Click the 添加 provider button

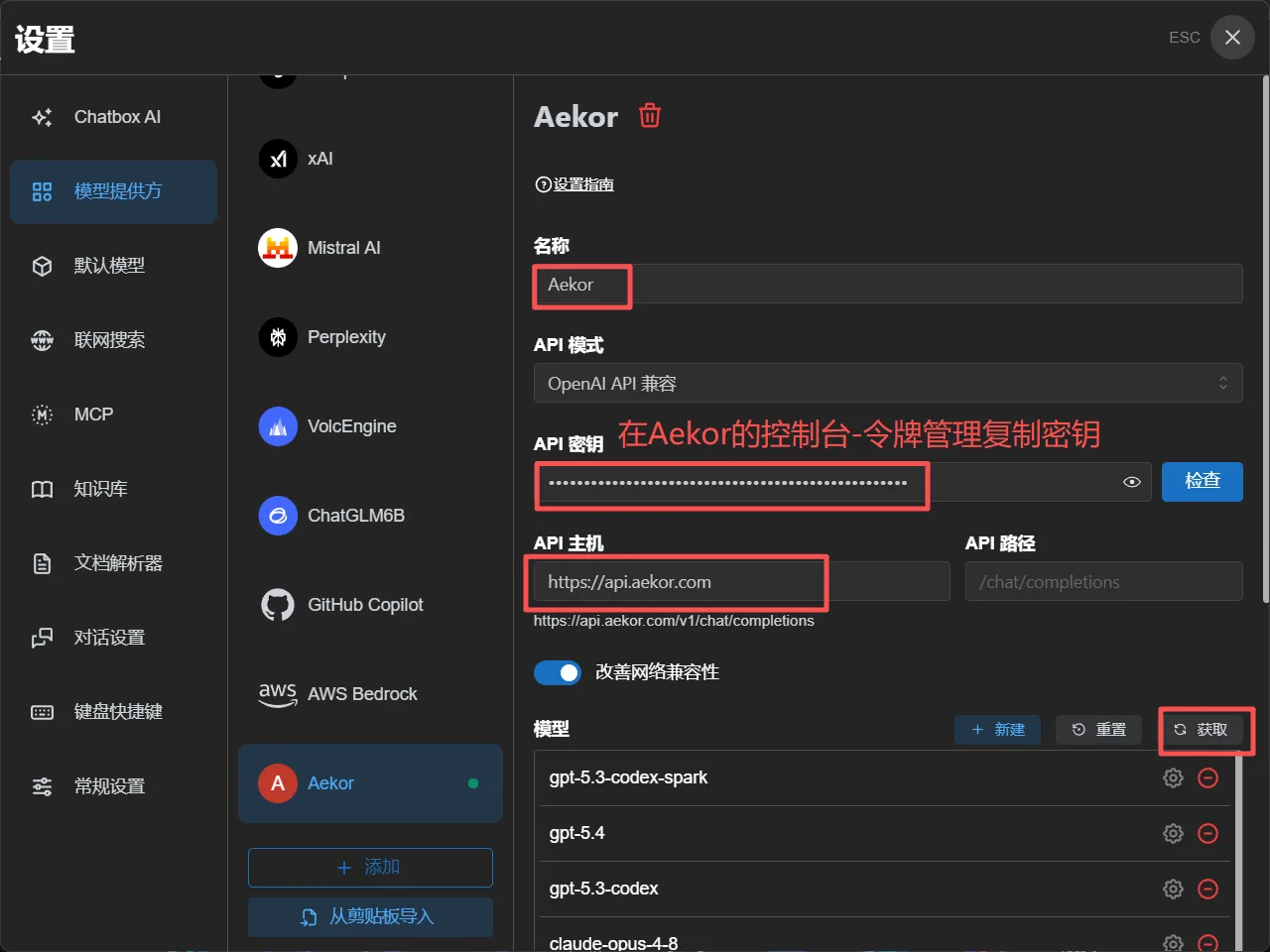[x=370, y=868]
